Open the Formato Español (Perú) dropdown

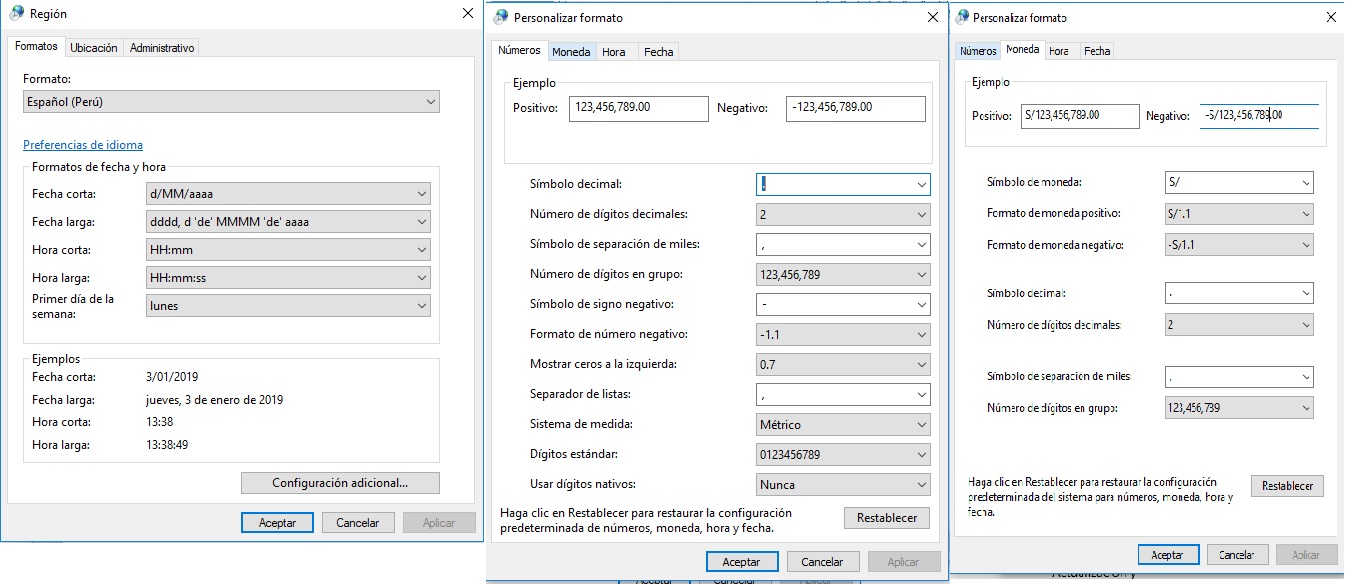tap(231, 102)
